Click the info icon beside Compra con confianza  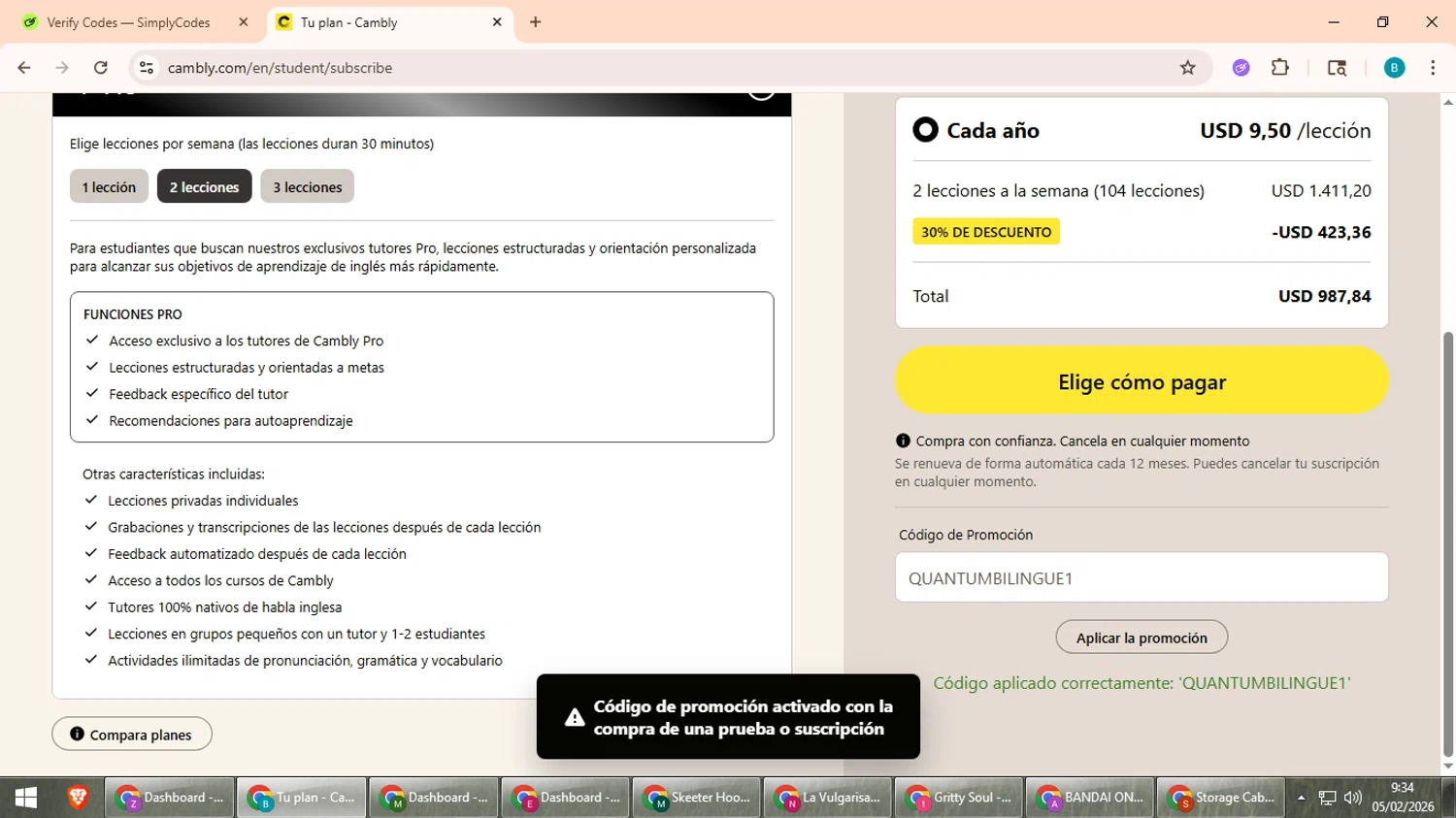coord(903,441)
